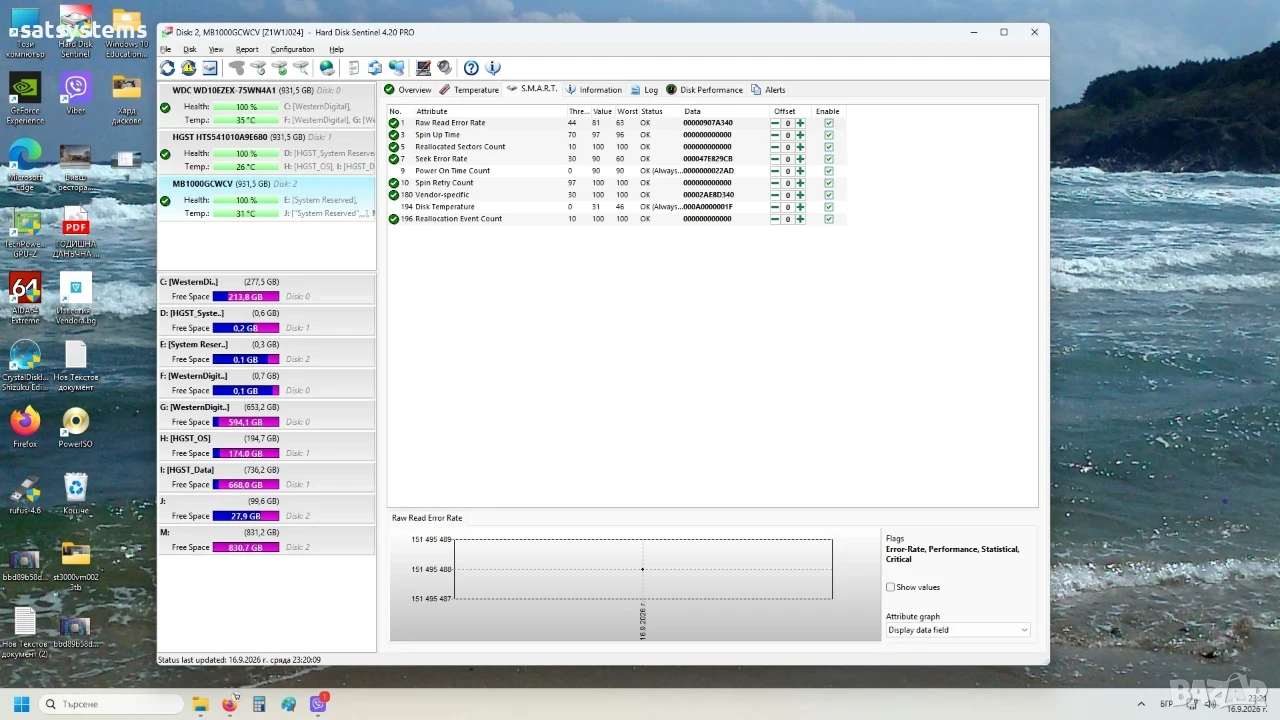Expand the Display data field dropdown
The width and height of the screenshot is (1280, 720).
(957, 630)
